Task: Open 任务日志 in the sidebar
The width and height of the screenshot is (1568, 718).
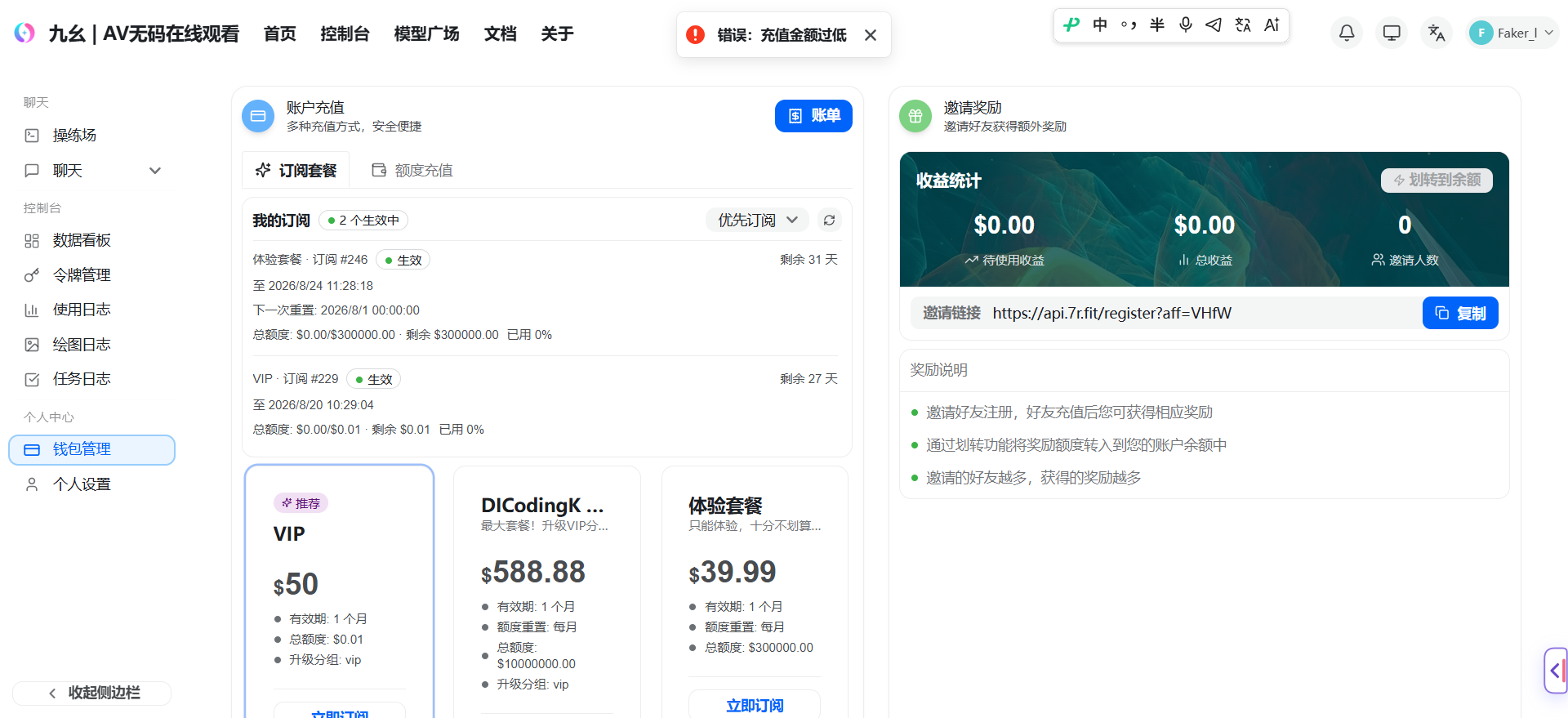Action: [x=91, y=379]
